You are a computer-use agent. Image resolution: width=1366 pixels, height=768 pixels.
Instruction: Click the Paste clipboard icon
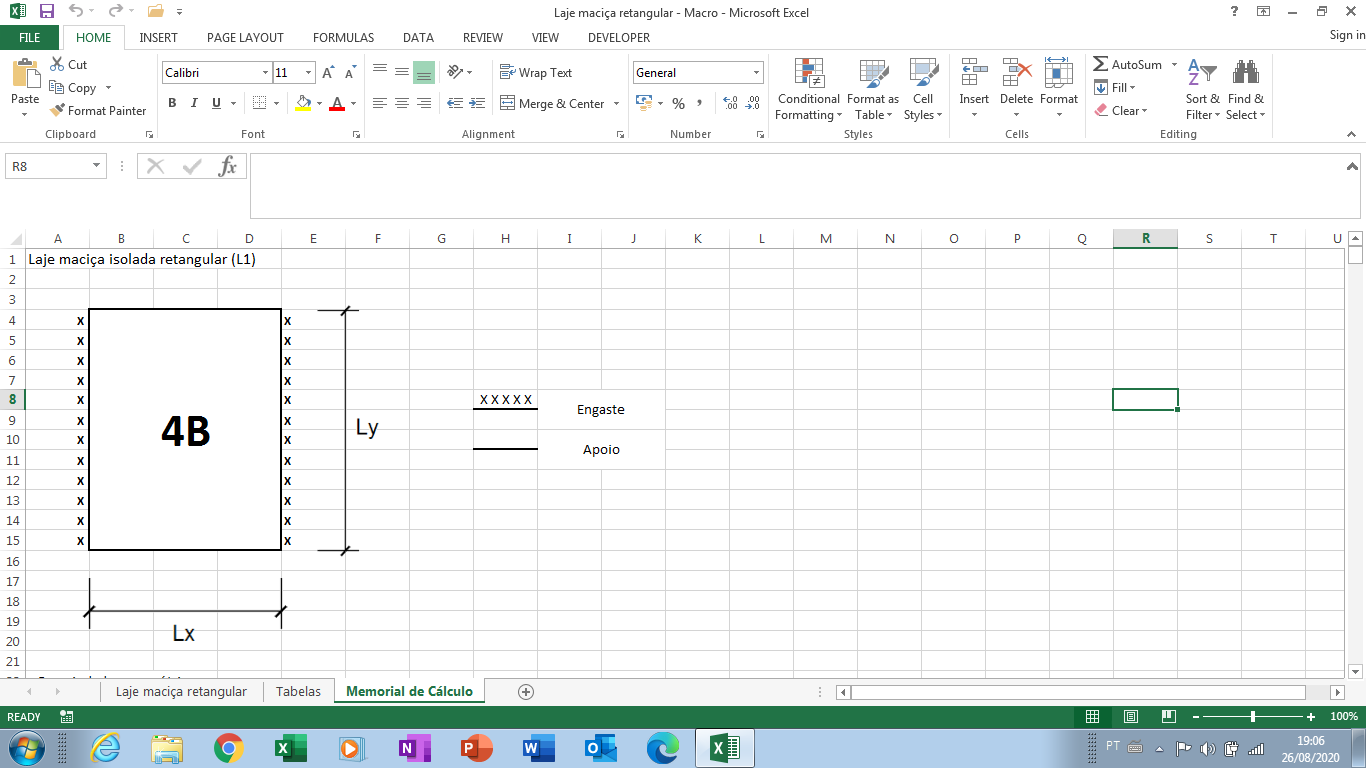click(25, 75)
